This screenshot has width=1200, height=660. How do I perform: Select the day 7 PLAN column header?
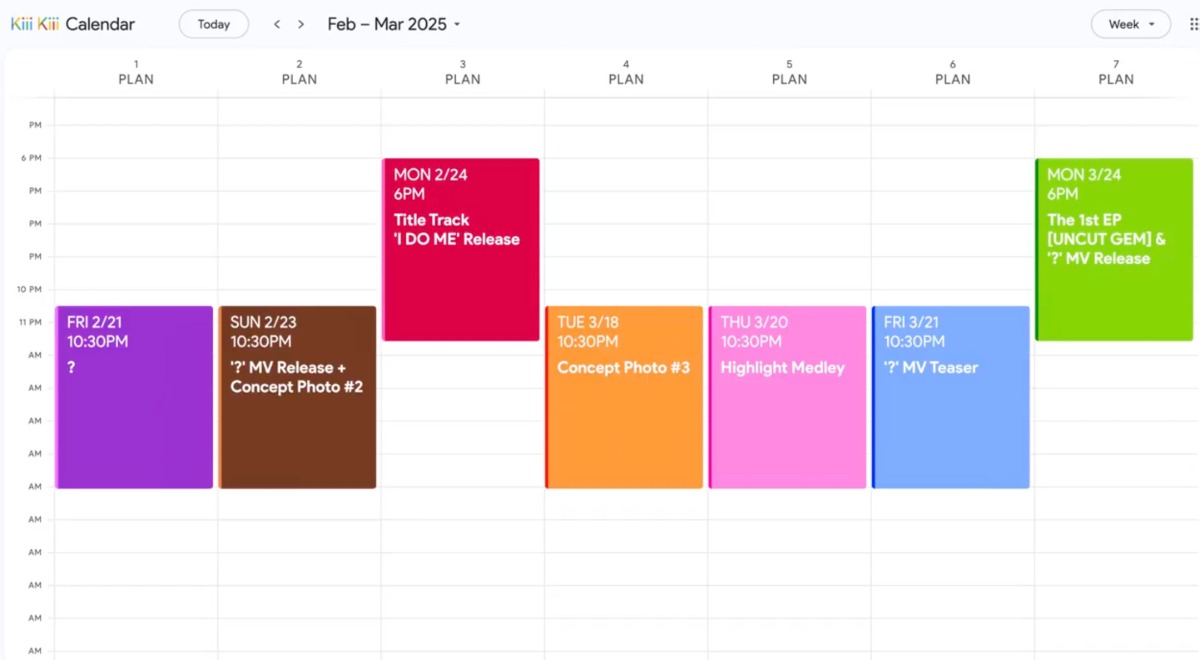click(1116, 72)
